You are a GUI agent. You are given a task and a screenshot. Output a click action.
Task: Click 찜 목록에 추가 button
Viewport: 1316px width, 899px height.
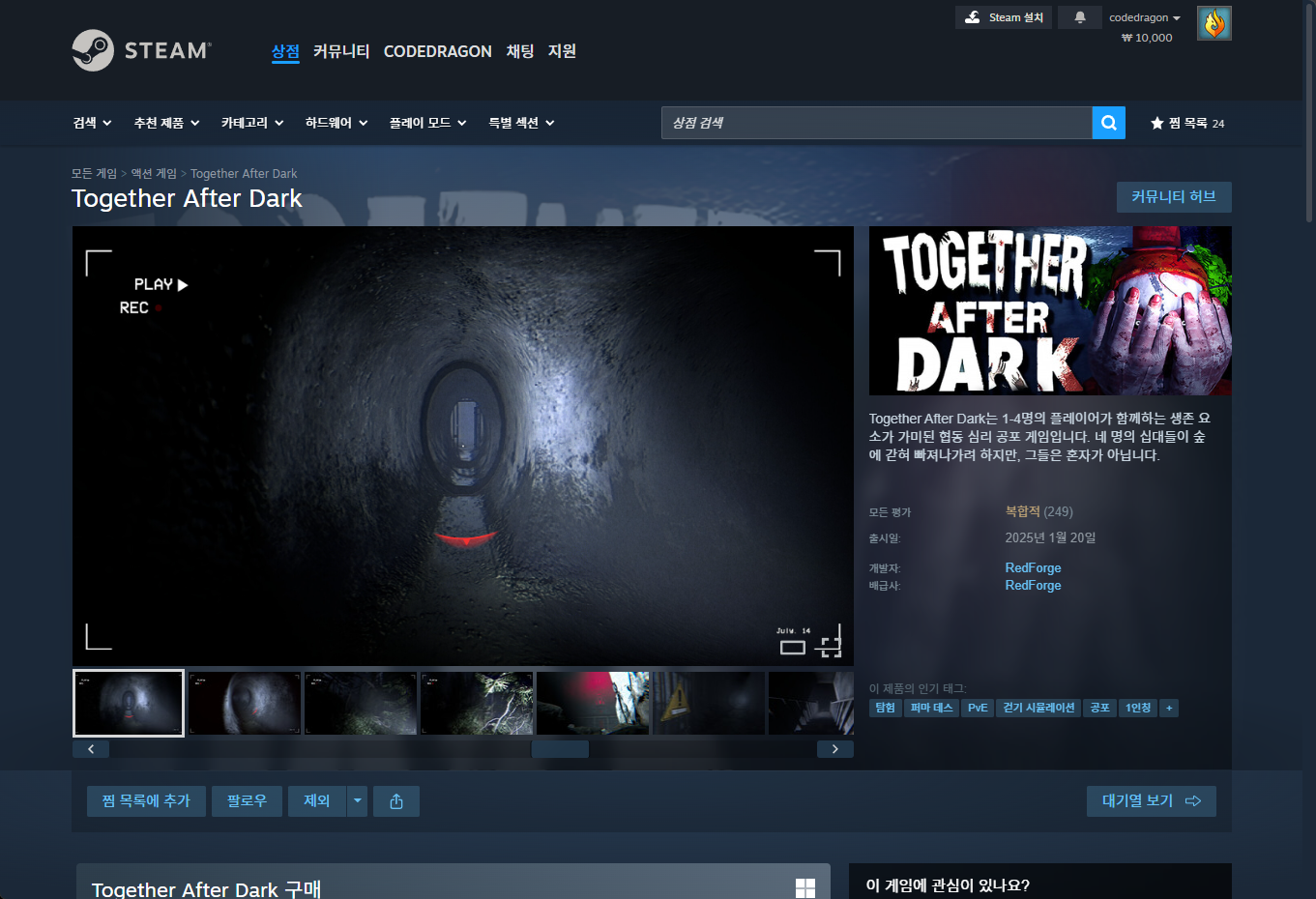[x=146, y=801]
